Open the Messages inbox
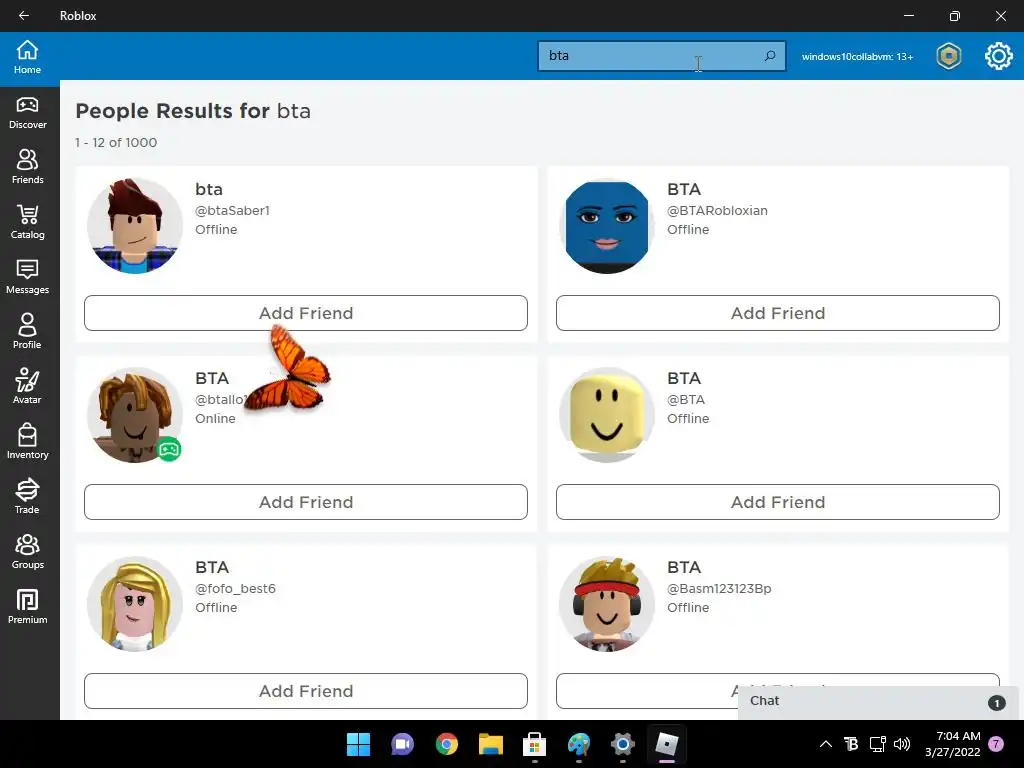This screenshot has width=1024, height=768. pos(27,278)
